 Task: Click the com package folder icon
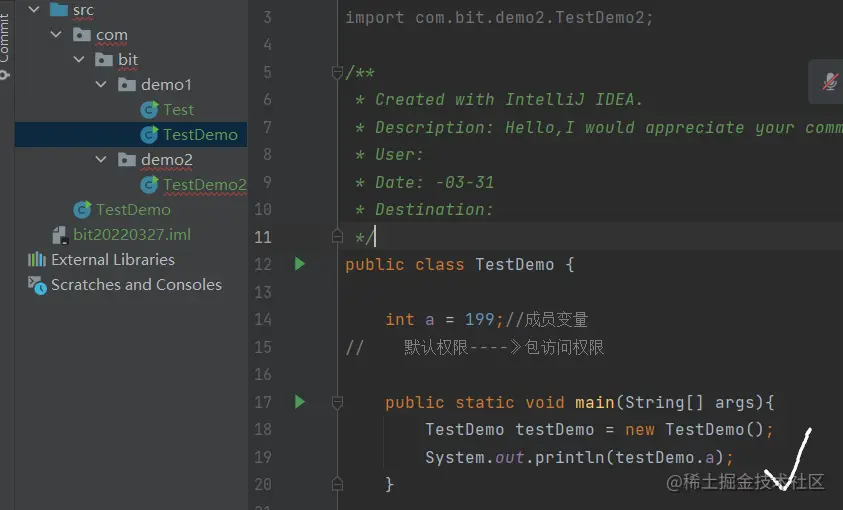[82, 34]
